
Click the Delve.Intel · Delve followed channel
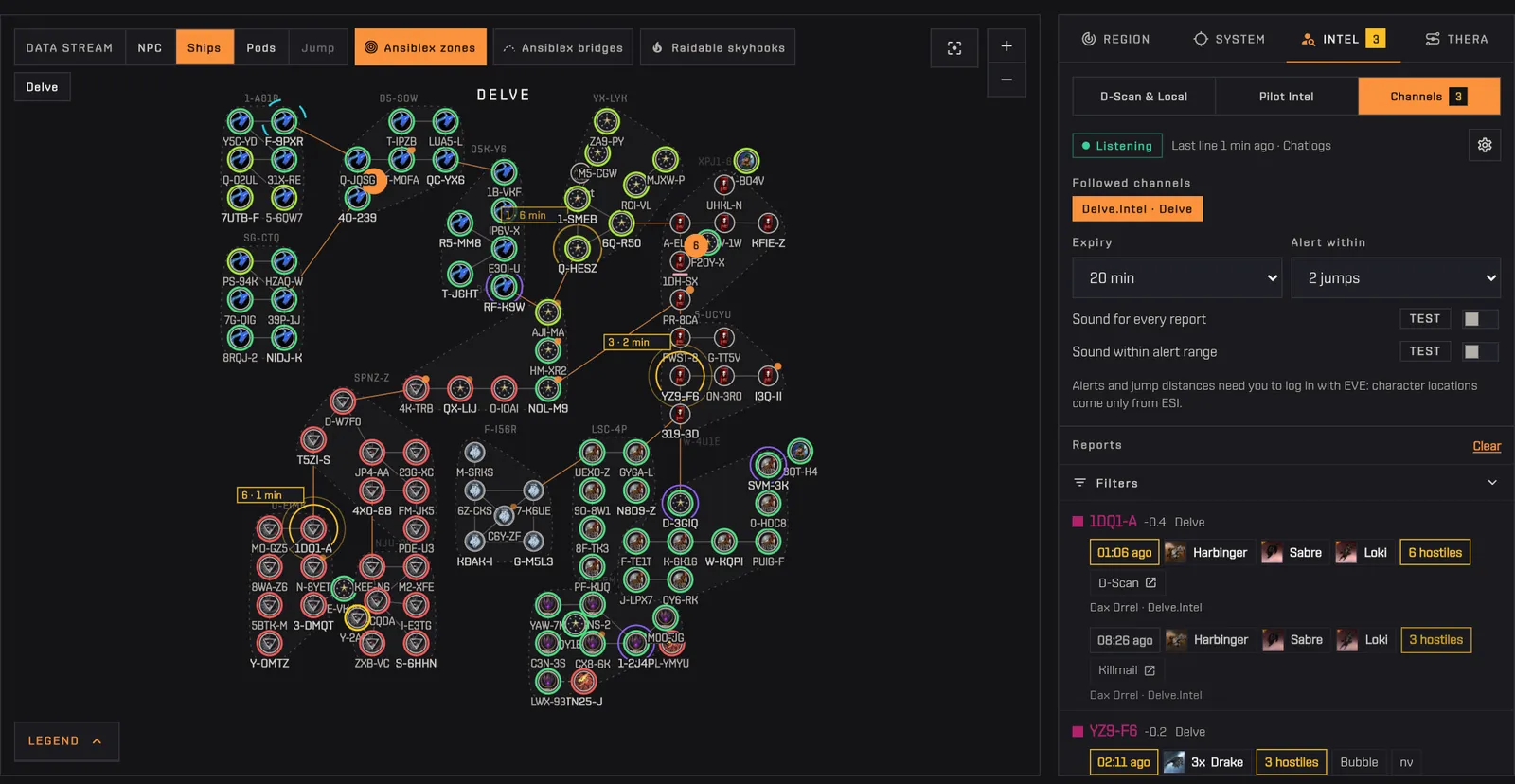click(1137, 209)
